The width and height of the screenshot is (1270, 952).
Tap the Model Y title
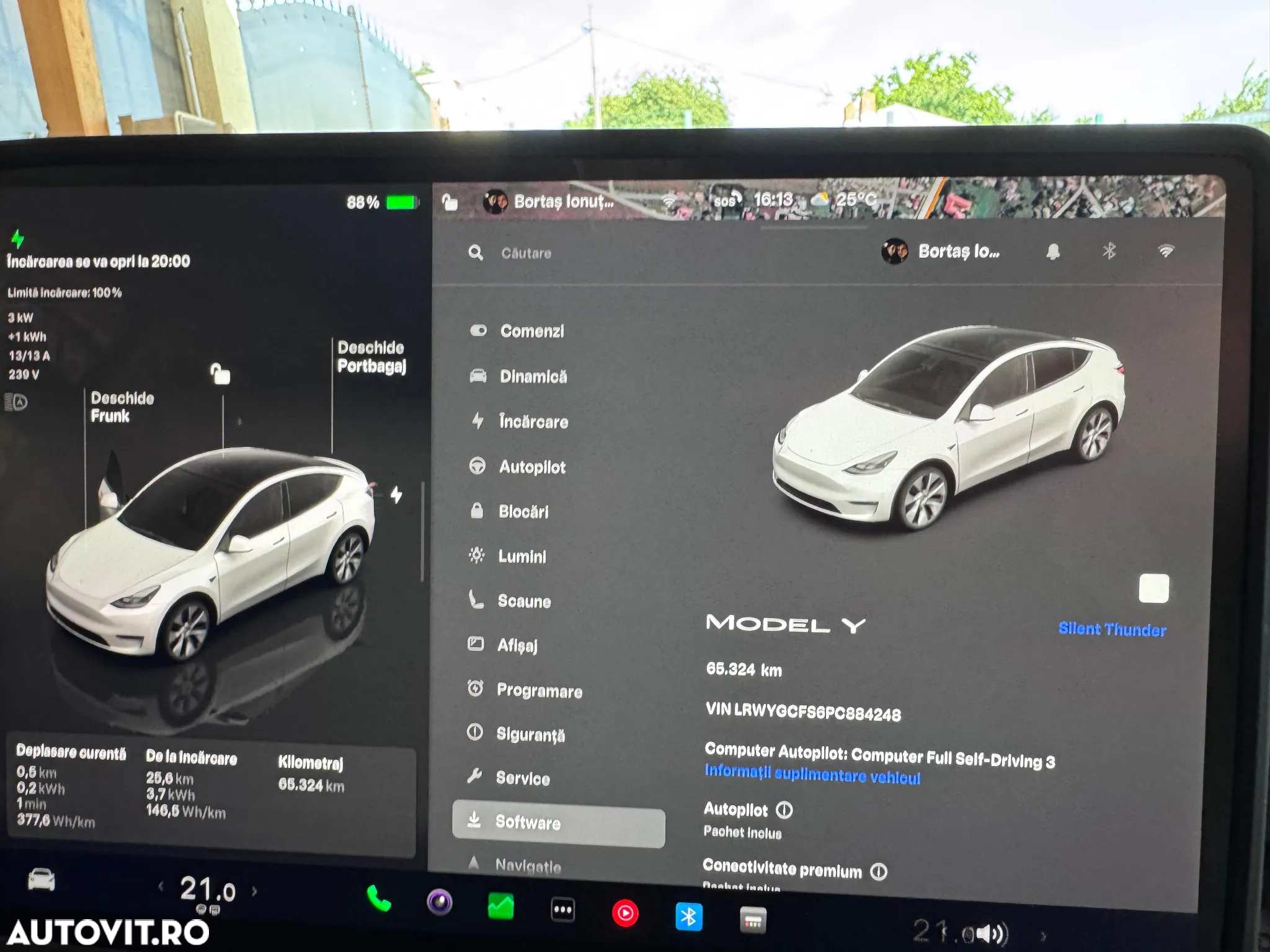click(x=785, y=624)
